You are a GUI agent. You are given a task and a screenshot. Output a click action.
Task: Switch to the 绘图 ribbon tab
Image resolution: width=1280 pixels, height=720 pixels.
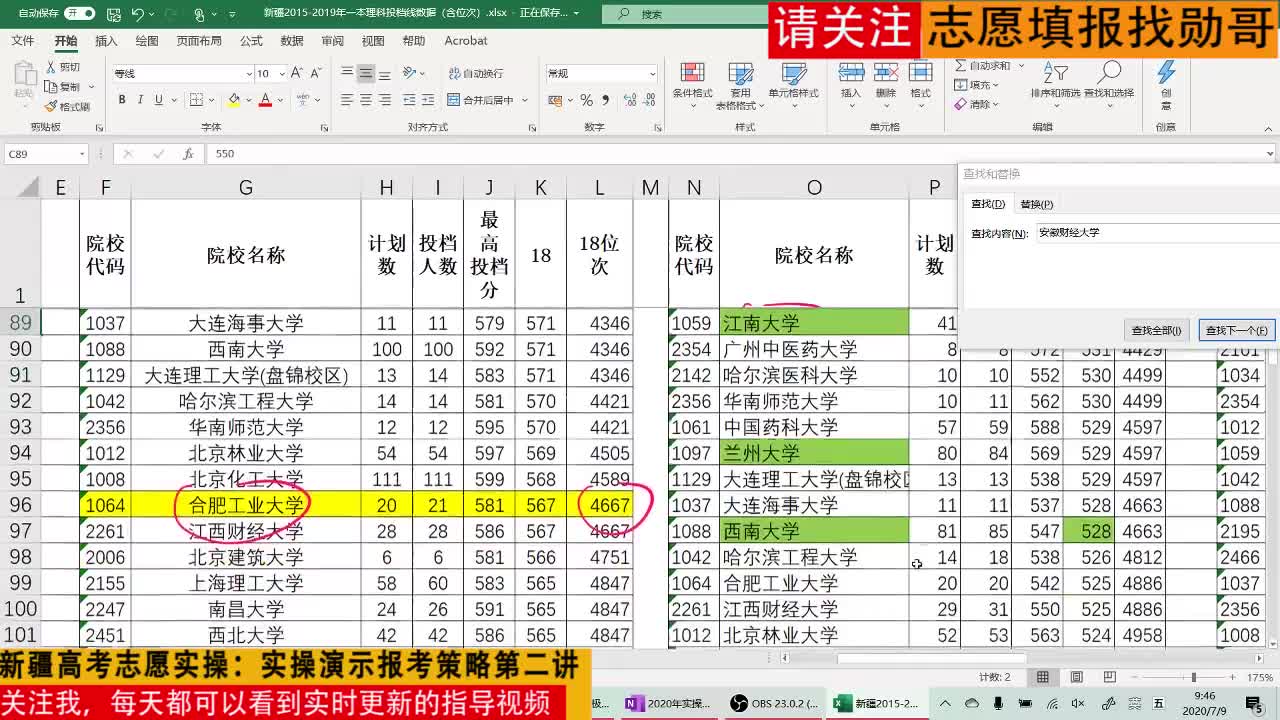147,41
